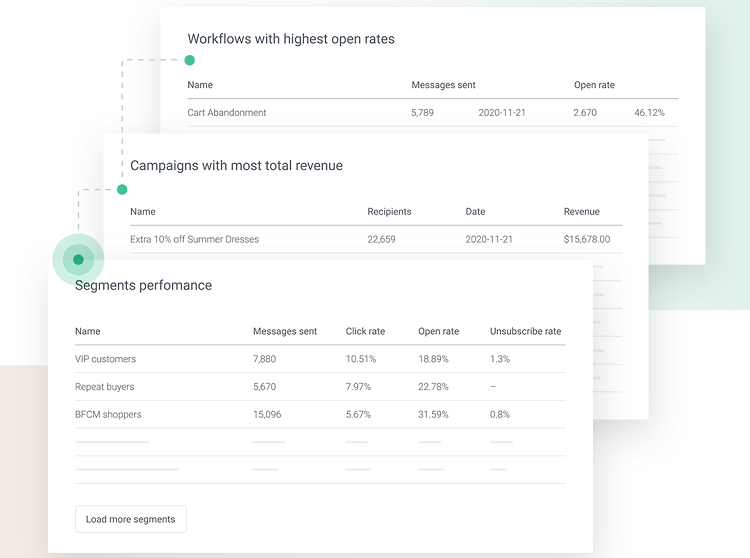Sort segments by Name column header
The width and height of the screenshot is (750, 558).
coord(88,331)
